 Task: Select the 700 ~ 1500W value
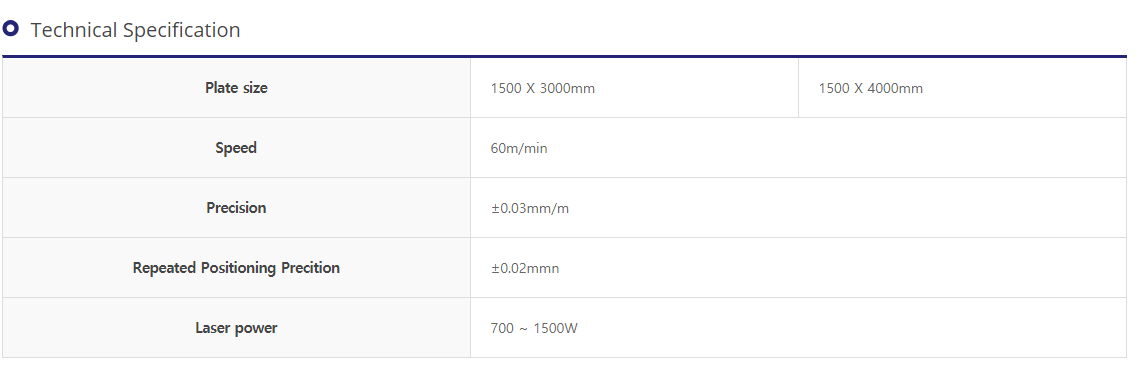pyautogui.click(x=535, y=328)
